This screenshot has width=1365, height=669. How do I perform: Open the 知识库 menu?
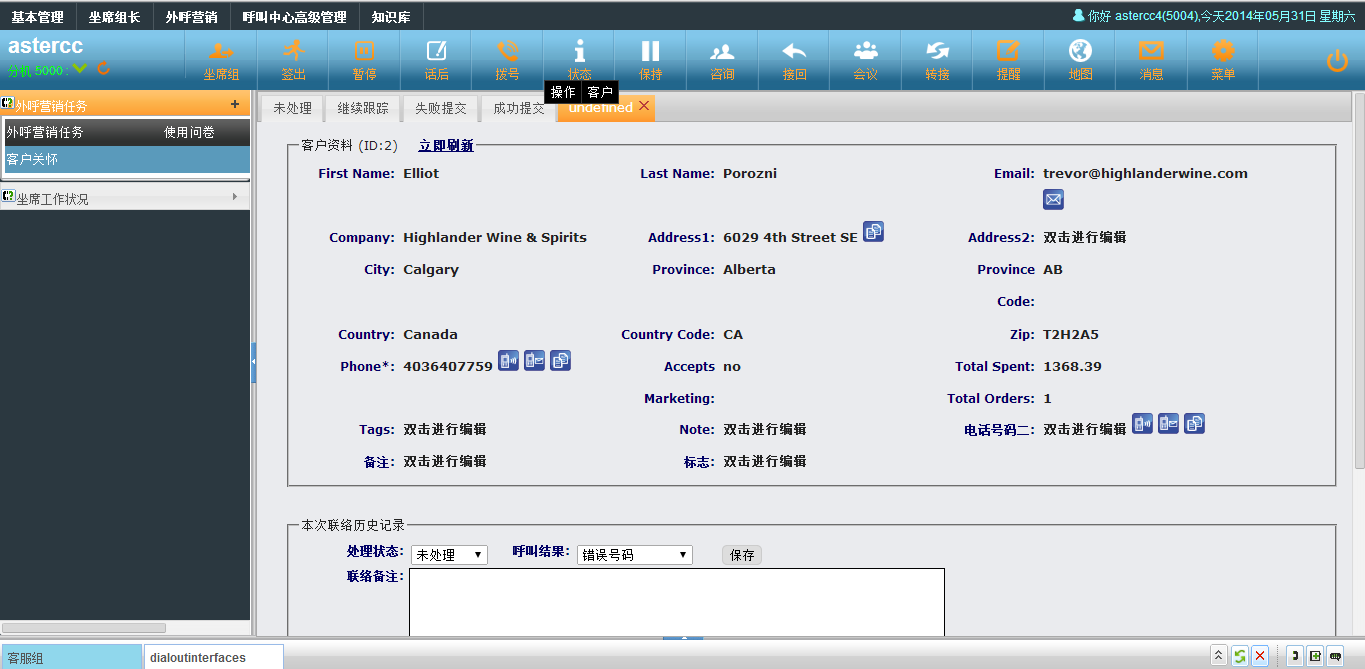tap(391, 17)
